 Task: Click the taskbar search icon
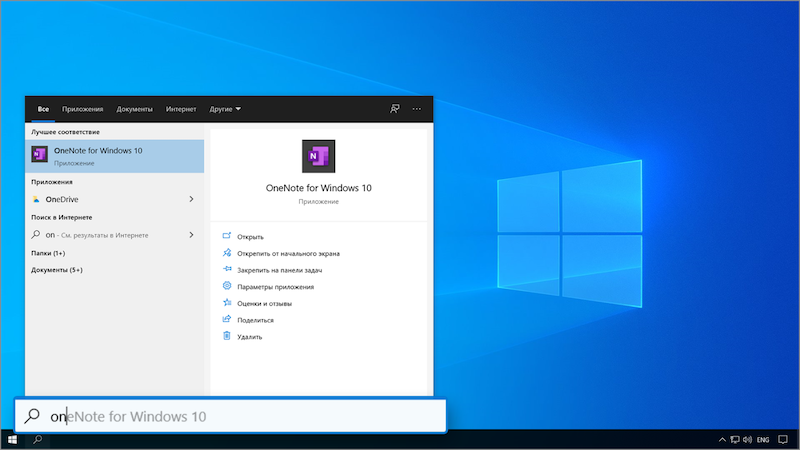pyautogui.click(x=37, y=440)
